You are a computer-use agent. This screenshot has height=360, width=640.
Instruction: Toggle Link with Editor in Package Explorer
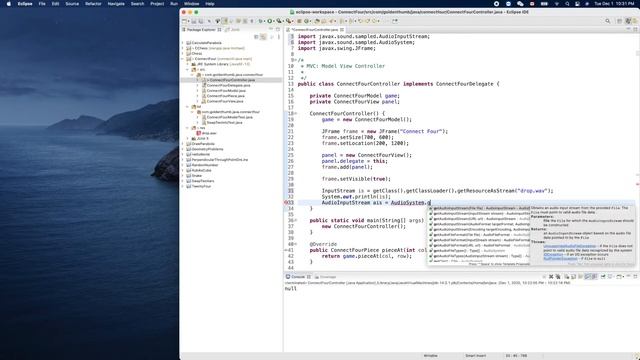tap(263, 37)
